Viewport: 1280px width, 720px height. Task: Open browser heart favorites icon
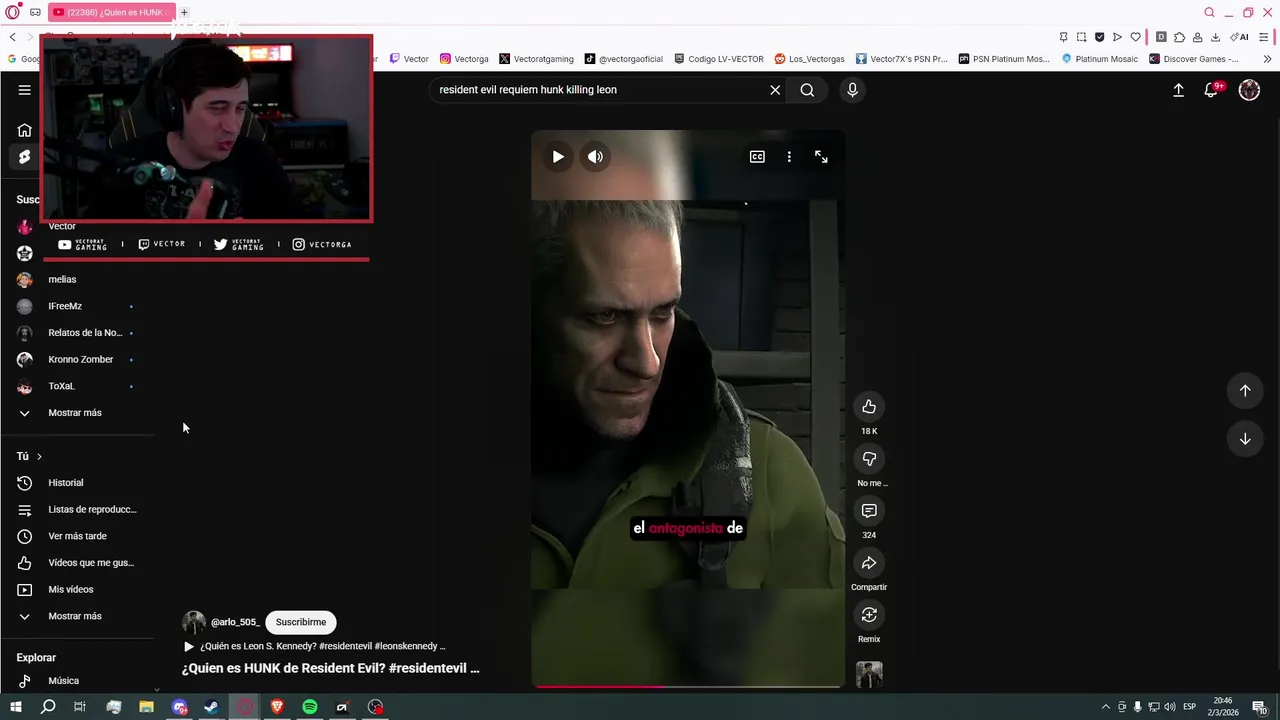[x=1136, y=37]
